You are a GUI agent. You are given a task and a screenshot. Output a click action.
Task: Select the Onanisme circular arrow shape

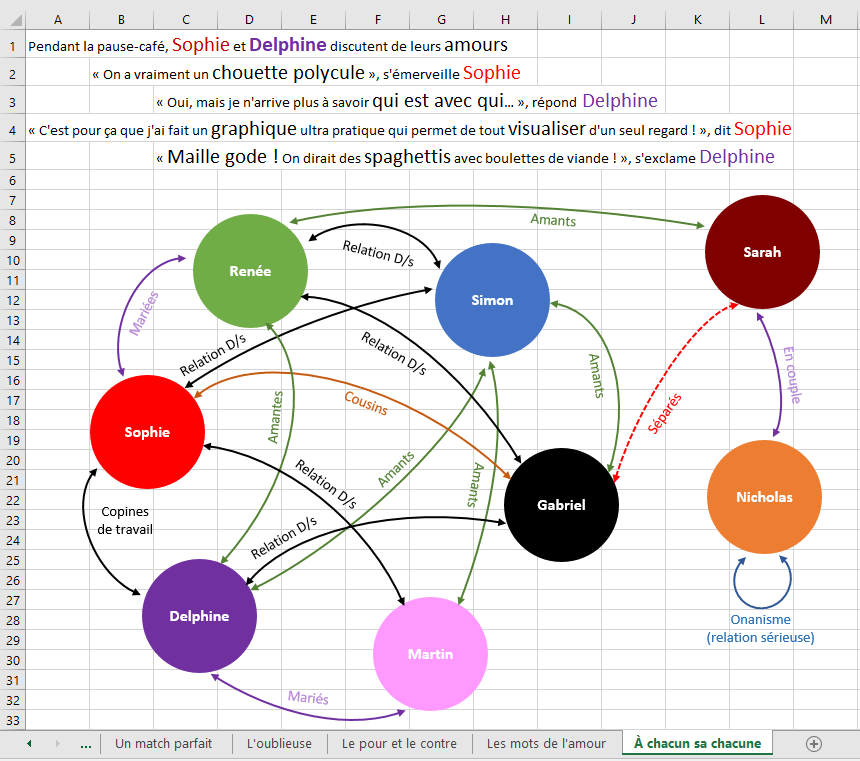(x=763, y=577)
